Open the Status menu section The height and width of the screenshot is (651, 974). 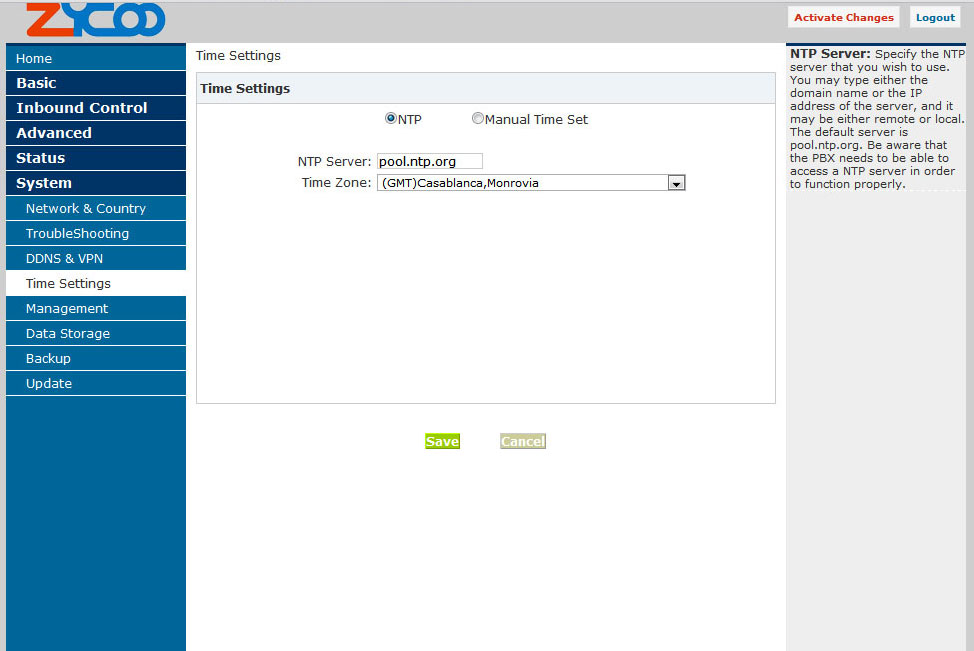[x=95, y=158]
